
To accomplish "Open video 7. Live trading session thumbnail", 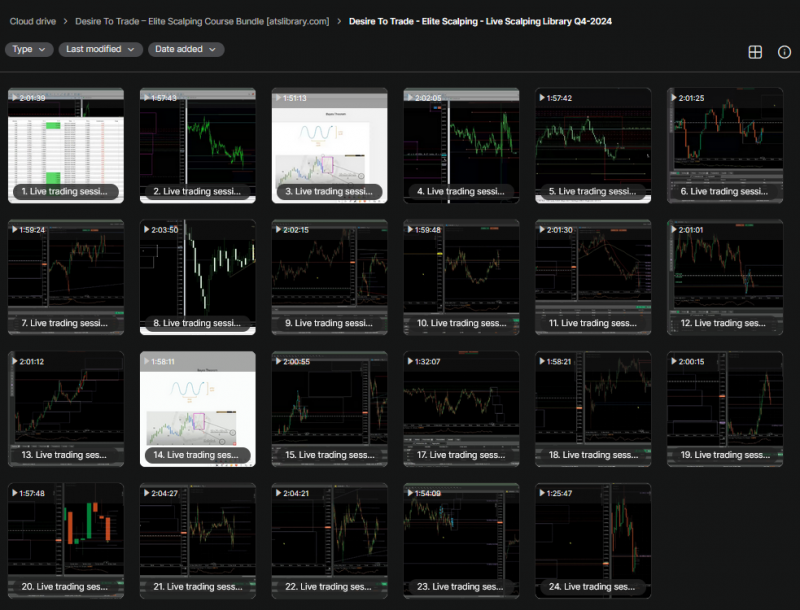I will pyautogui.click(x=66, y=277).
